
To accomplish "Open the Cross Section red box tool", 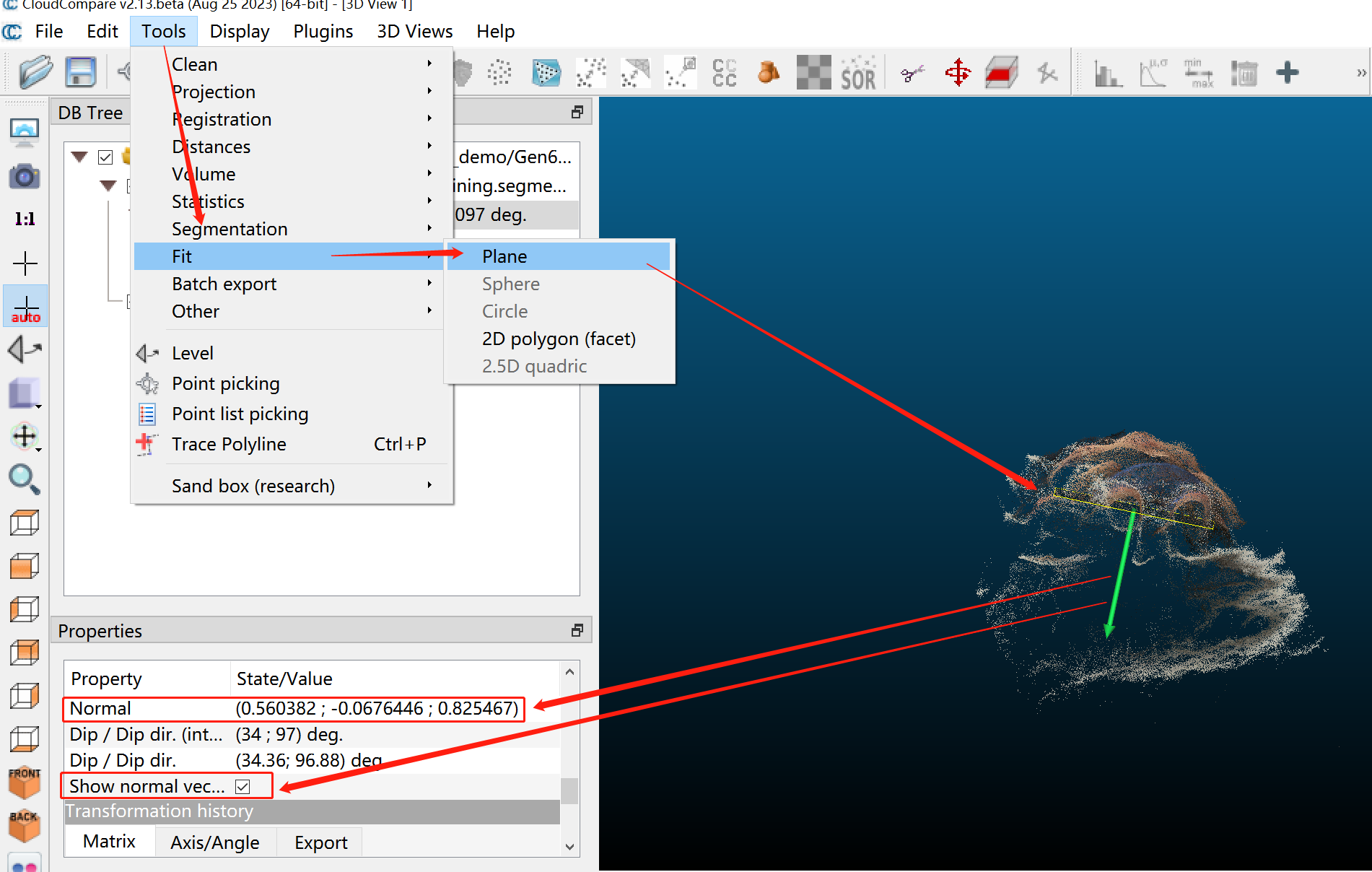I will 1002,72.
